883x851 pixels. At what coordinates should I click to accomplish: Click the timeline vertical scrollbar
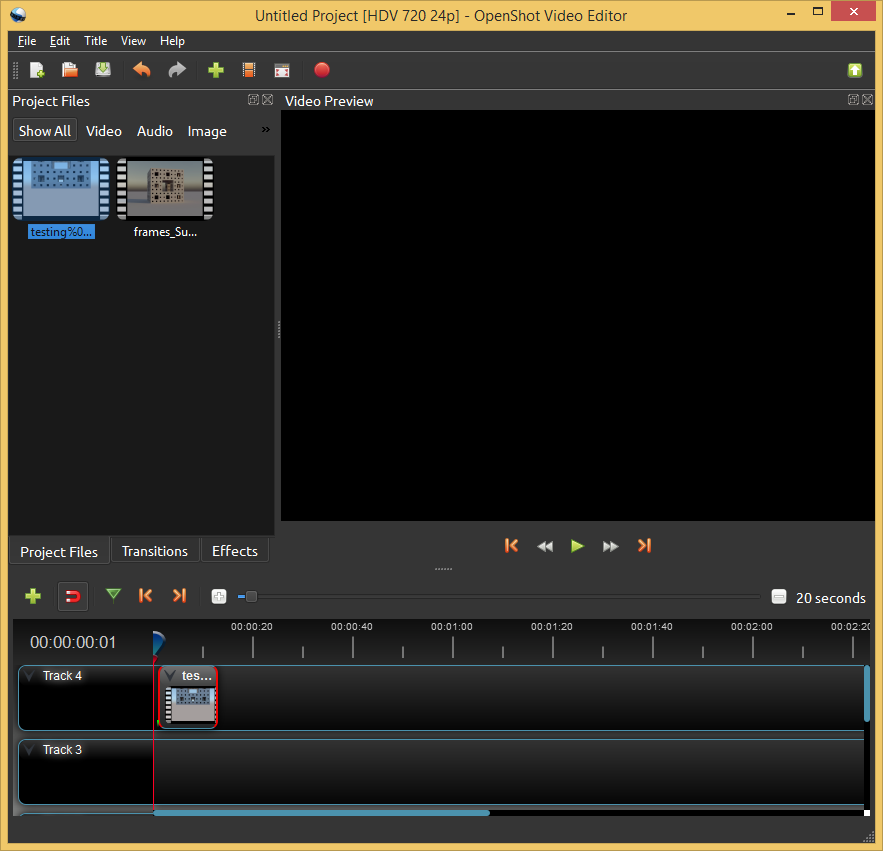[x=867, y=693]
